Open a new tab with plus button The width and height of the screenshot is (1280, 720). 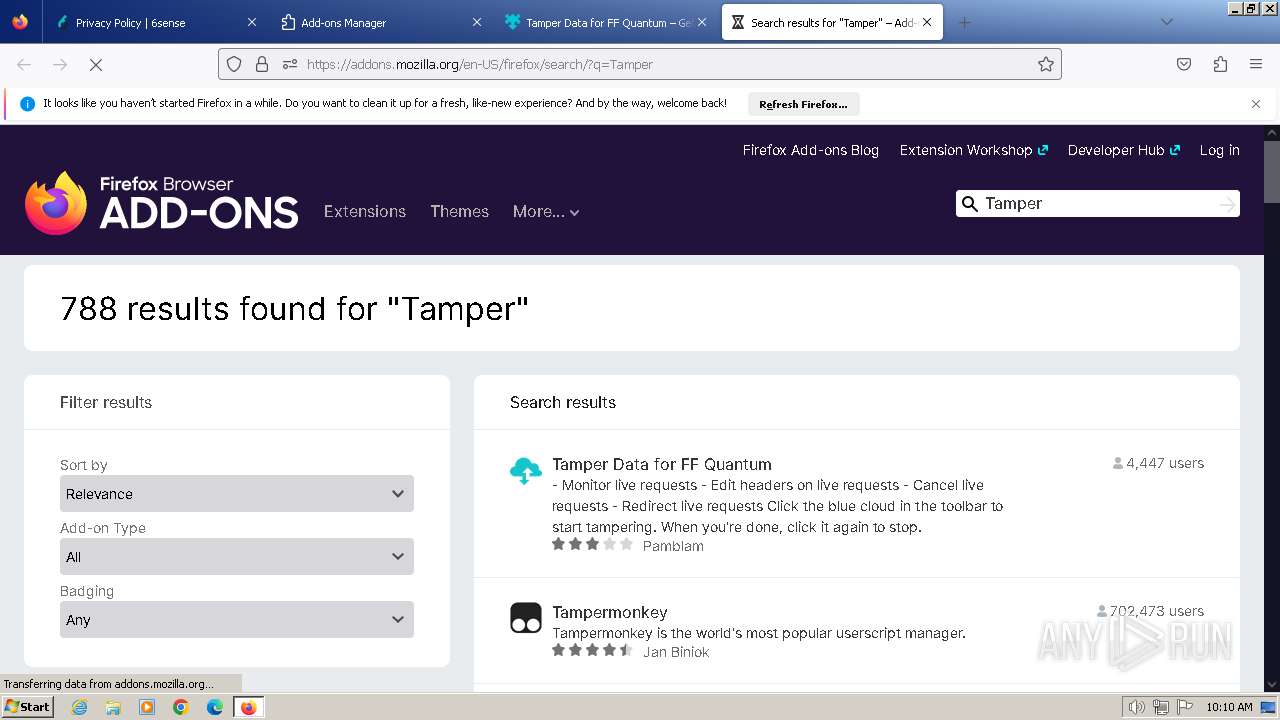point(964,22)
